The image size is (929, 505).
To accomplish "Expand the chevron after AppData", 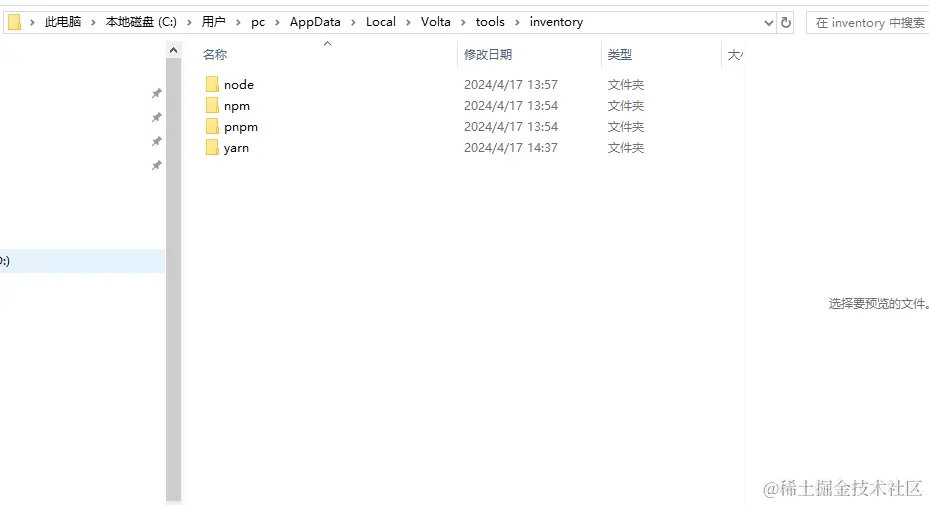I will (353, 23).
